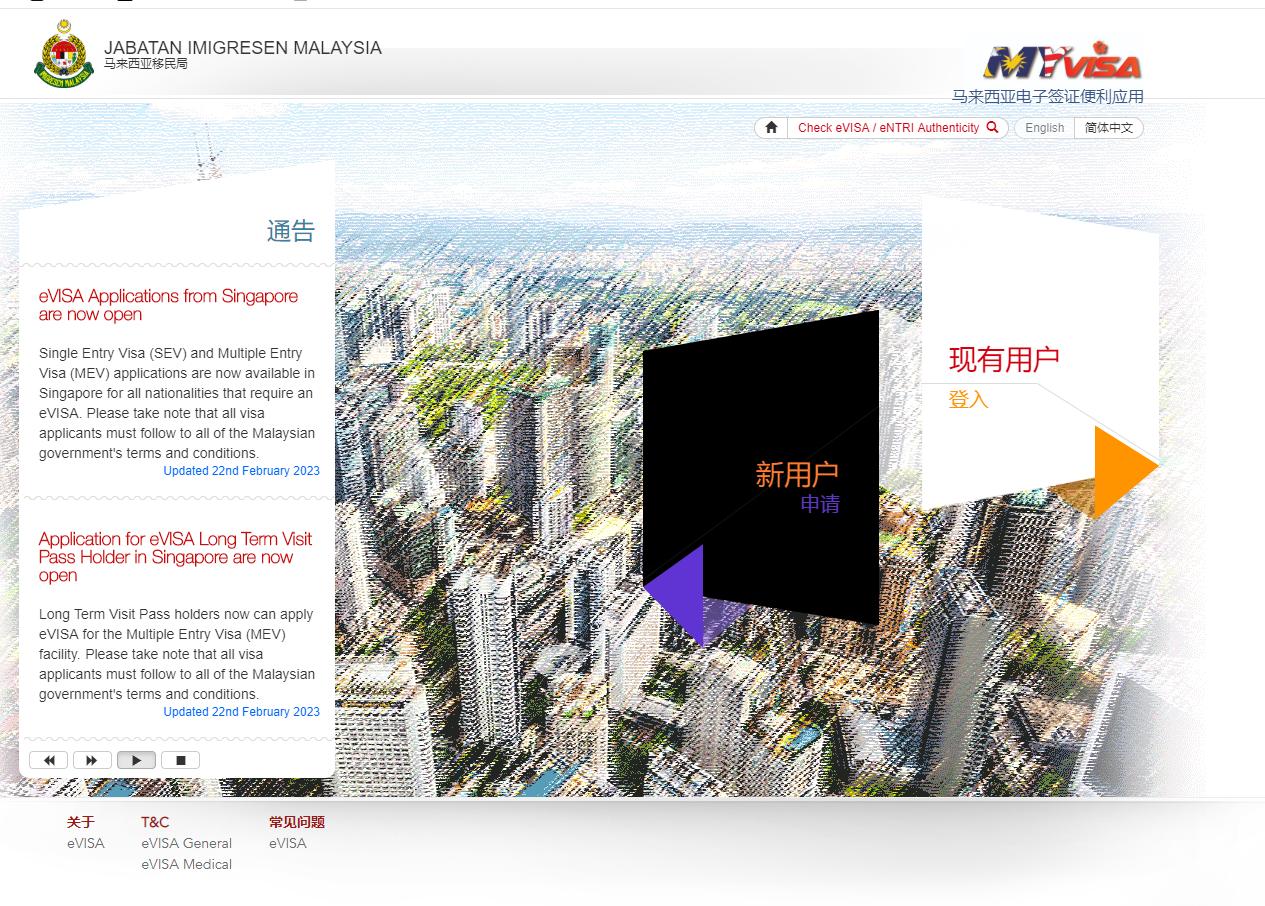1265x906 pixels.
Task: Open the eVISA General terms and conditions
Action: 186,843
